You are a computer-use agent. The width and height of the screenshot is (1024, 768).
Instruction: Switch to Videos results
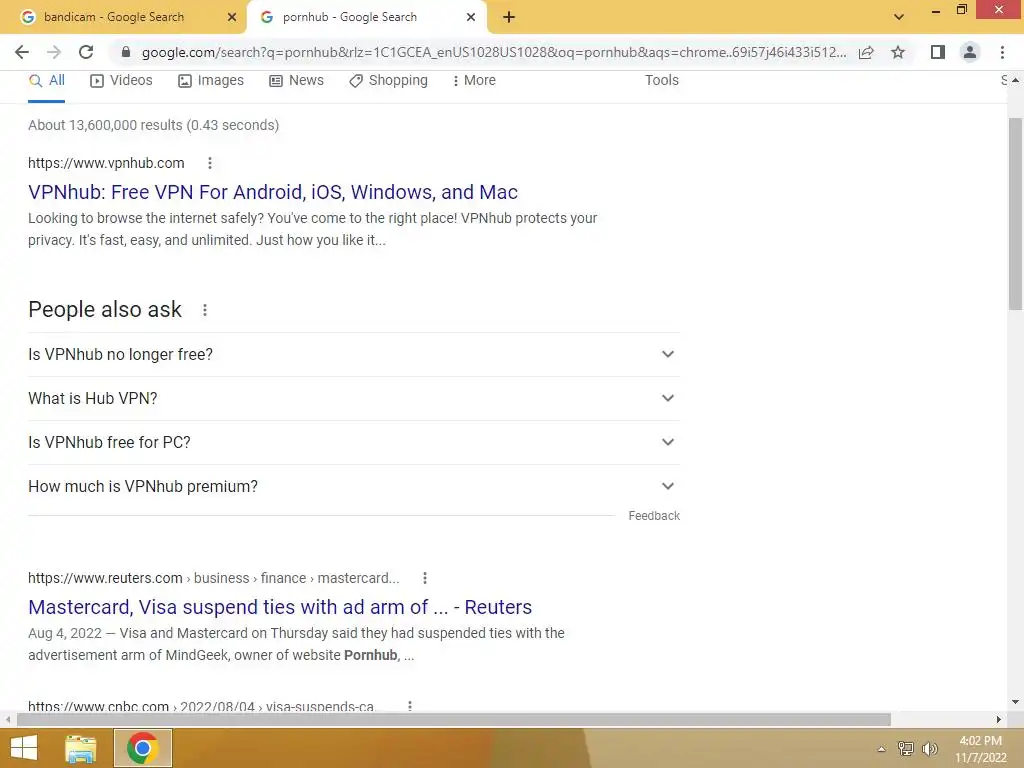(x=121, y=80)
